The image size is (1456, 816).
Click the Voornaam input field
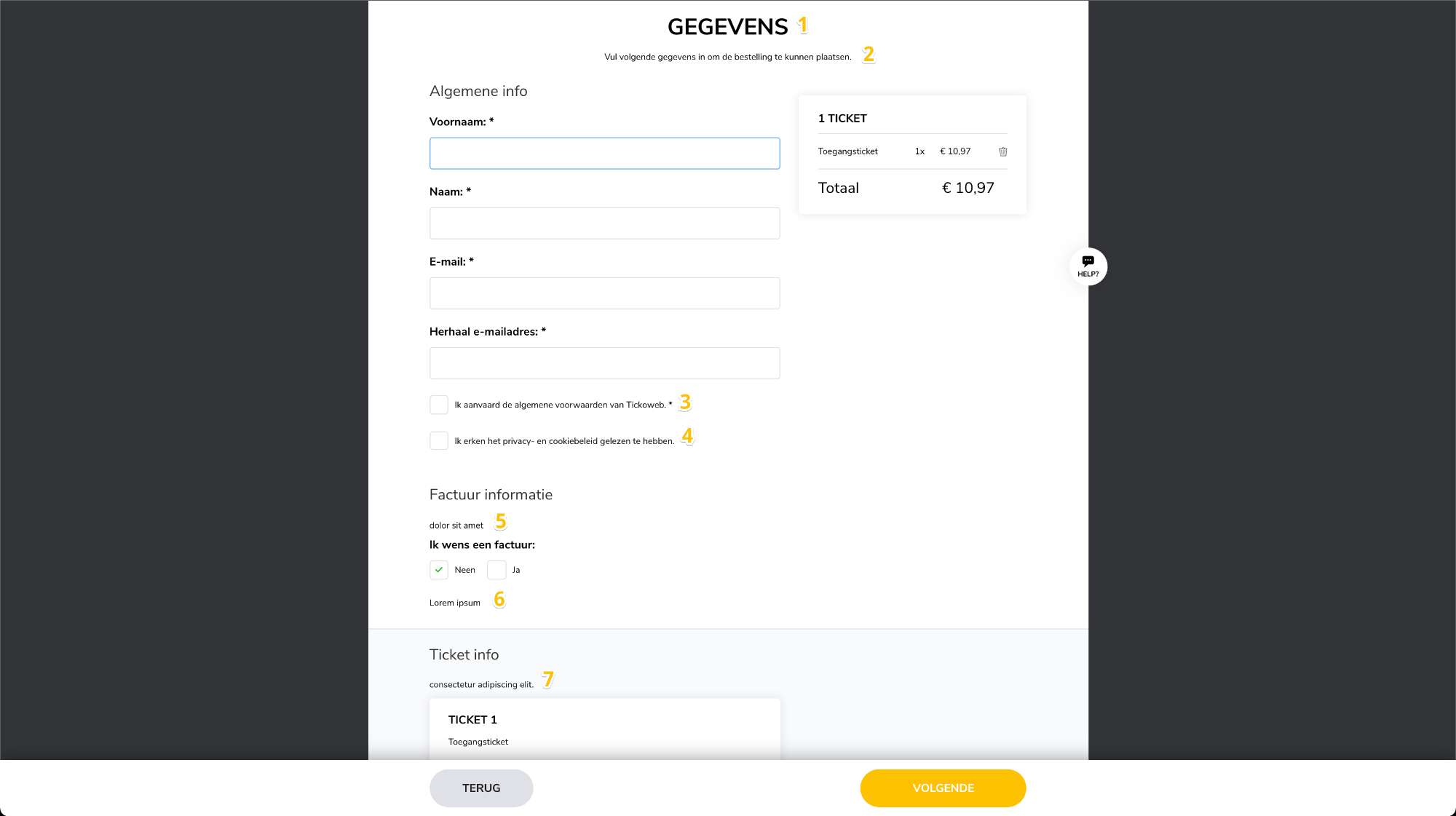tap(604, 154)
